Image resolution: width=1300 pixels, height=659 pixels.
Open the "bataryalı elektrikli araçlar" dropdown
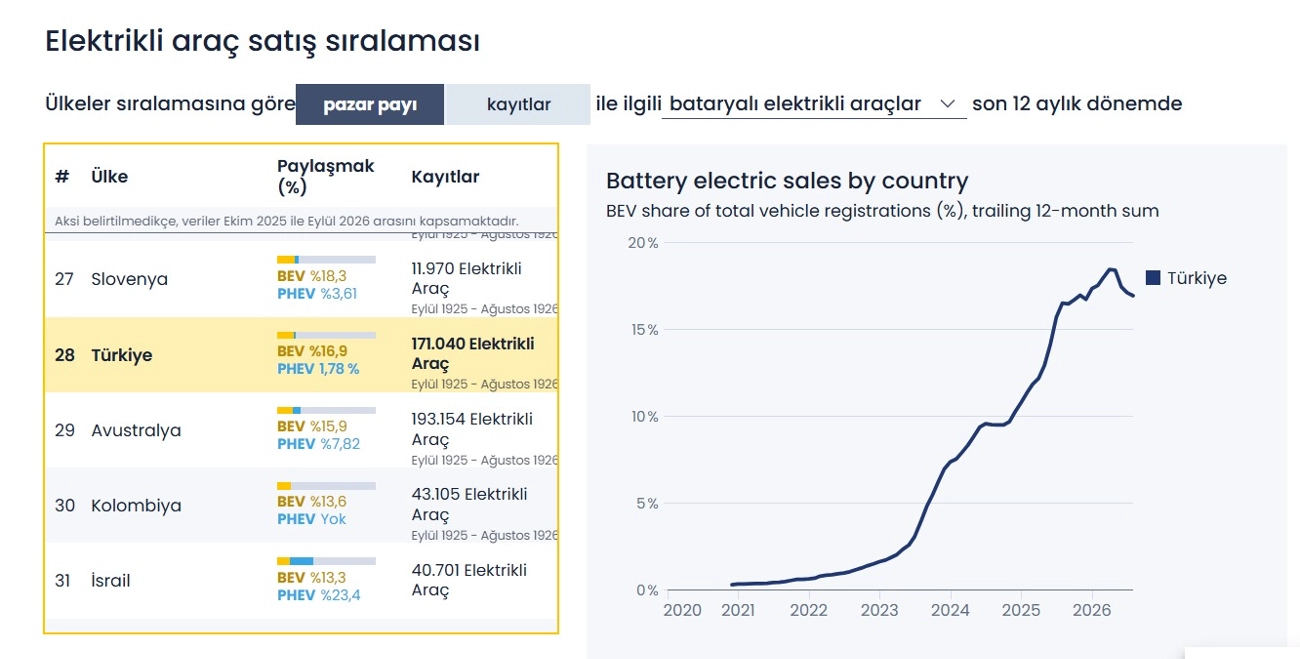point(814,104)
